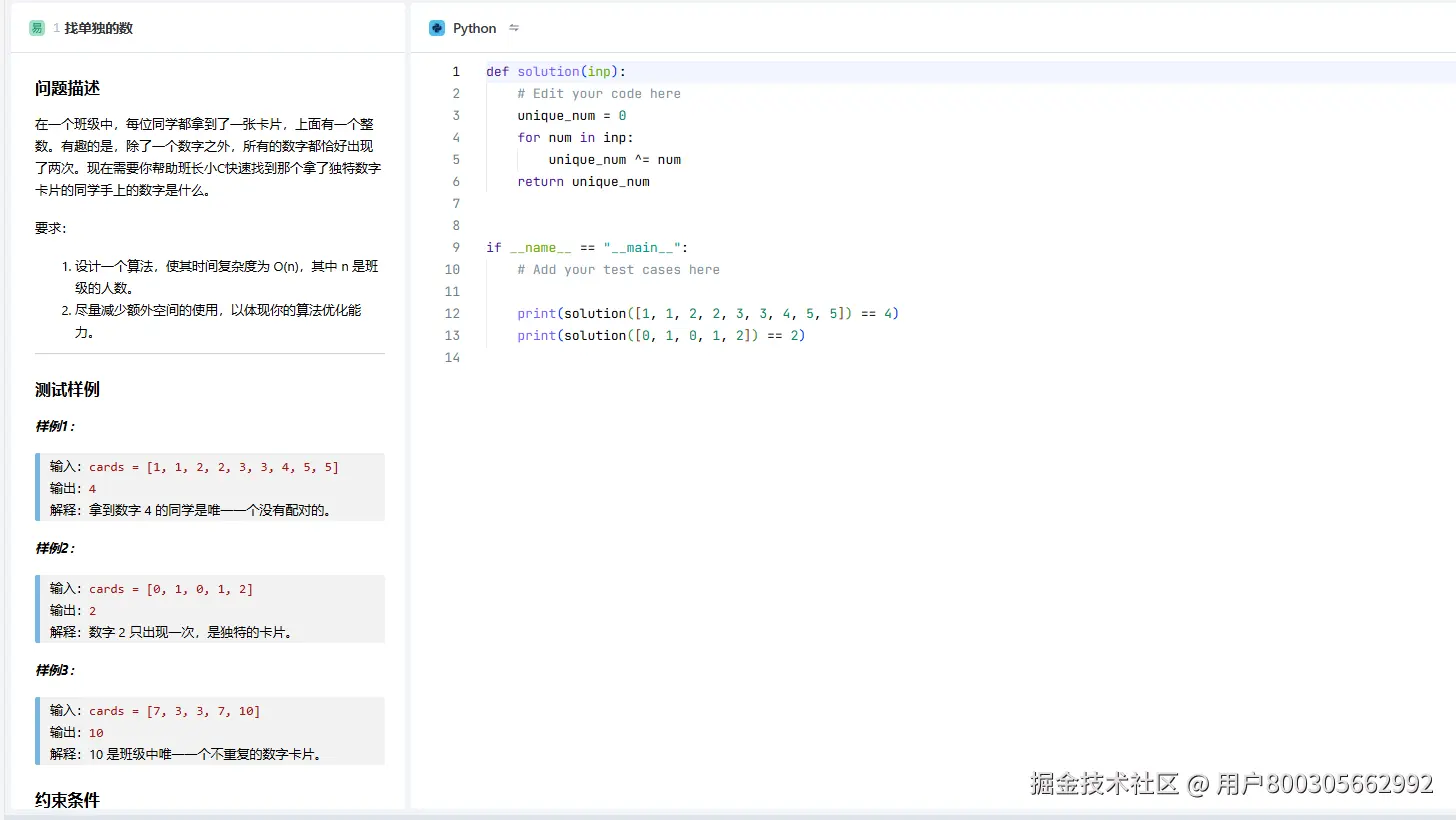Click the print statement comparing to 2
This screenshot has height=820, width=1456.
(661, 336)
